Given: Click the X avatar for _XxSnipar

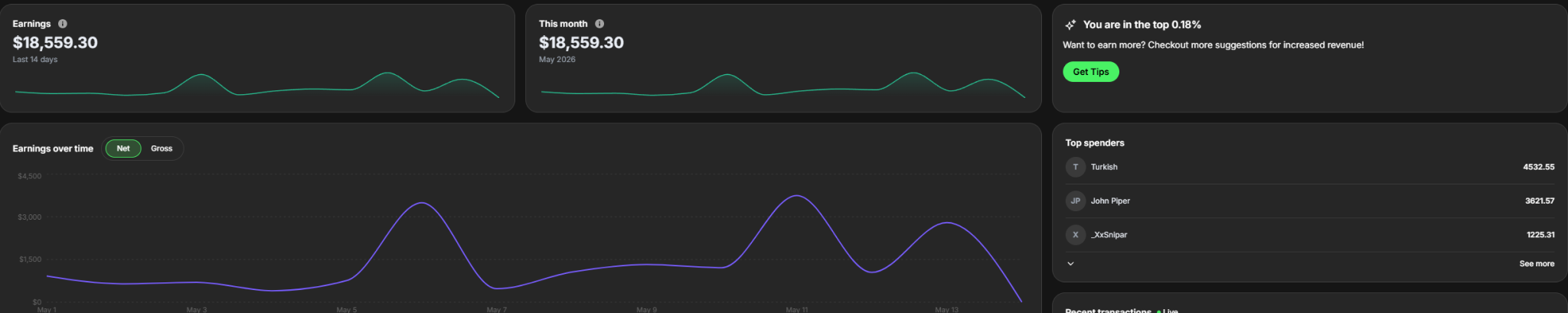Looking at the screenshot, I should click(x=1075, y=235).
